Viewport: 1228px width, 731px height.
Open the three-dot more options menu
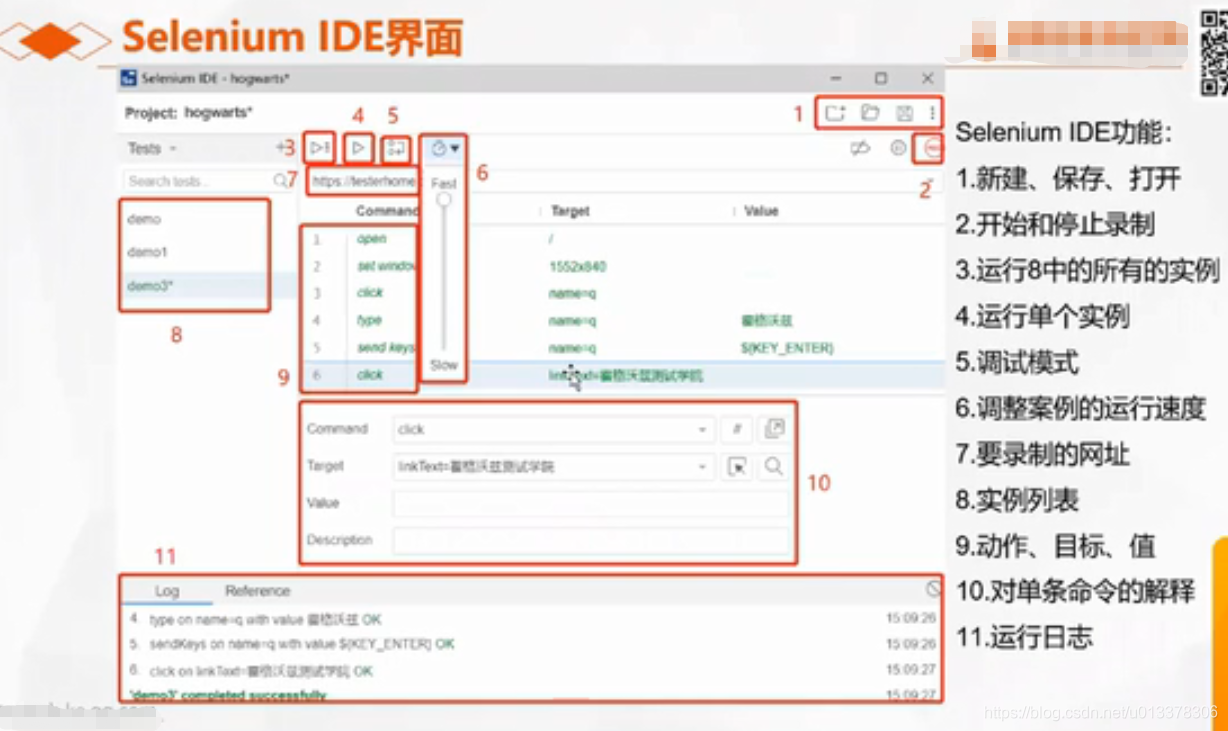click(x=932, y=113)
